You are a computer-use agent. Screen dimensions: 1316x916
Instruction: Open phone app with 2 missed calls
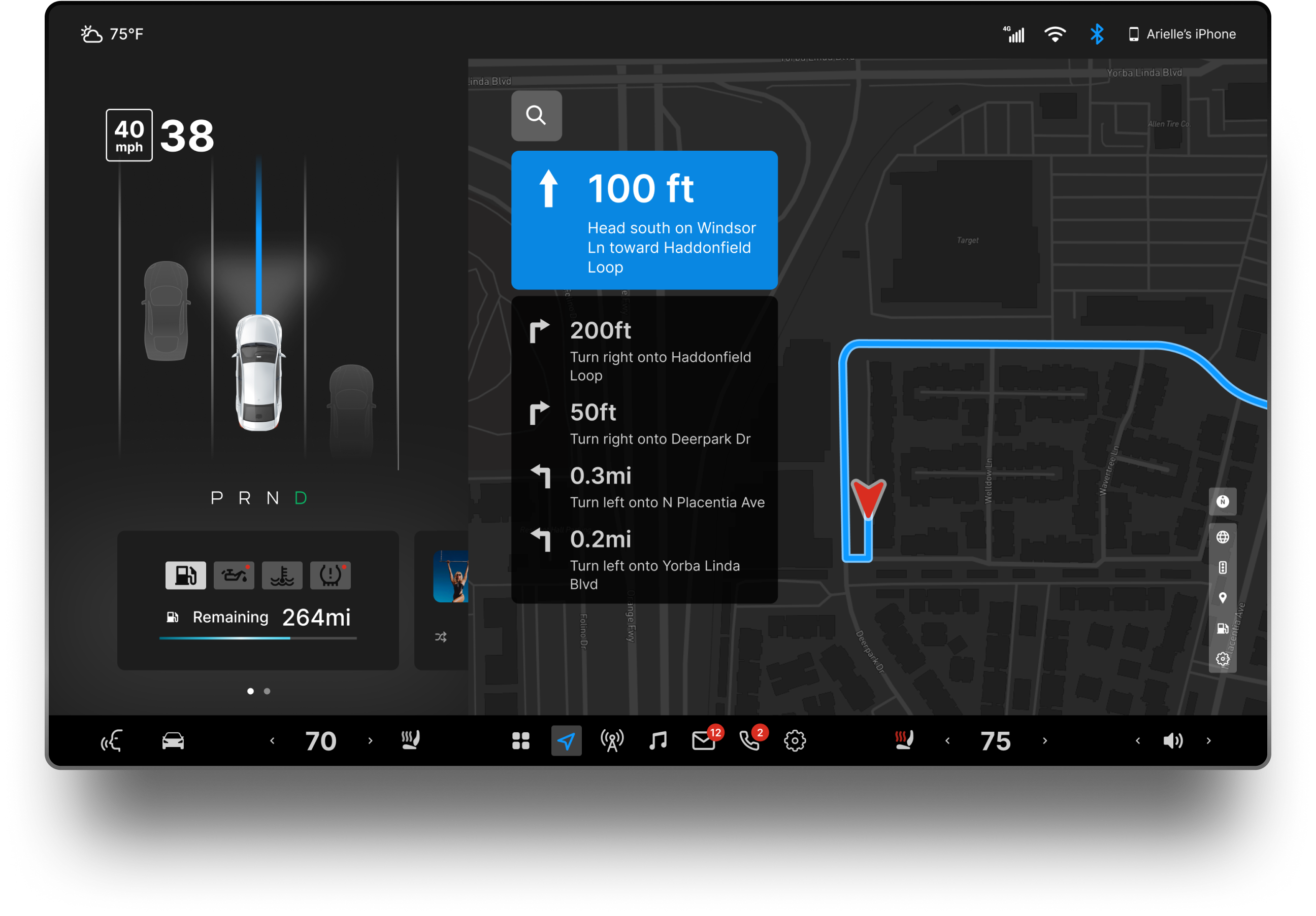pos(749,740)
